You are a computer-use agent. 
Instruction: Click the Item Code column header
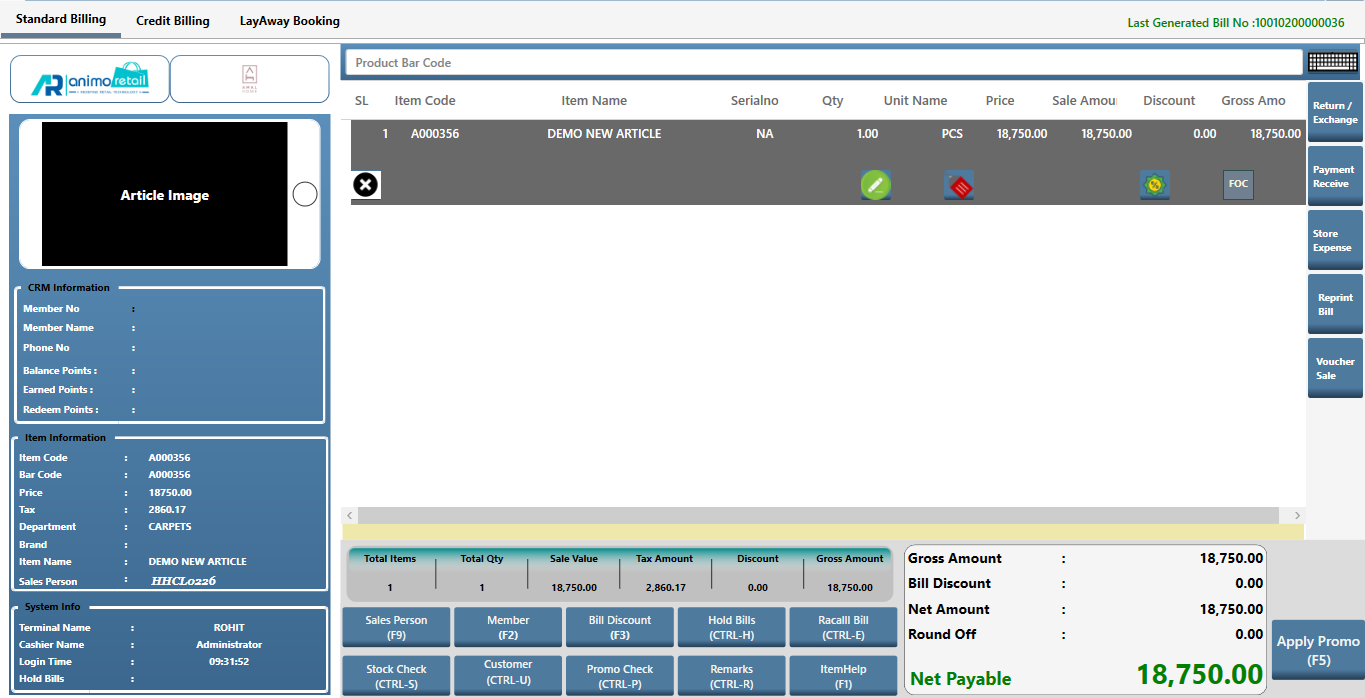(x=425, y=101)
